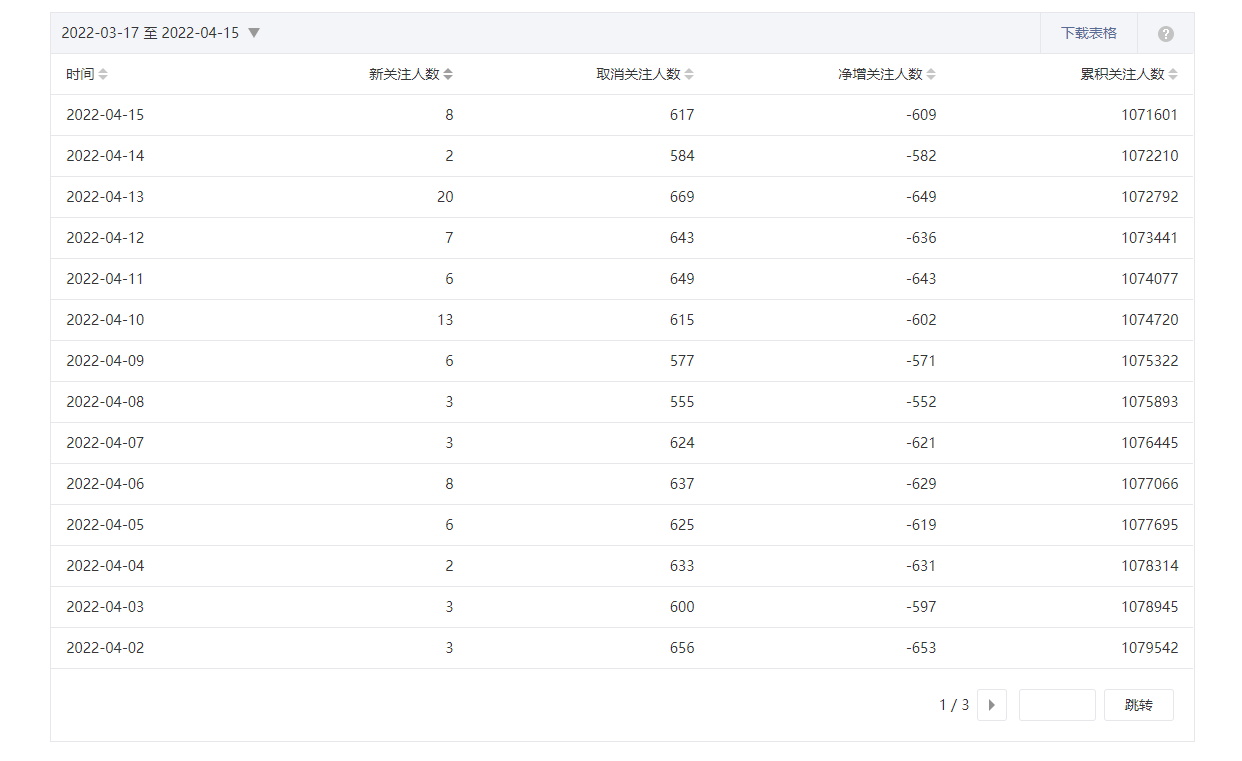Select the 2022-04-10 row date
Screen dimensions: 1242x761
click(x=105, y=320)
